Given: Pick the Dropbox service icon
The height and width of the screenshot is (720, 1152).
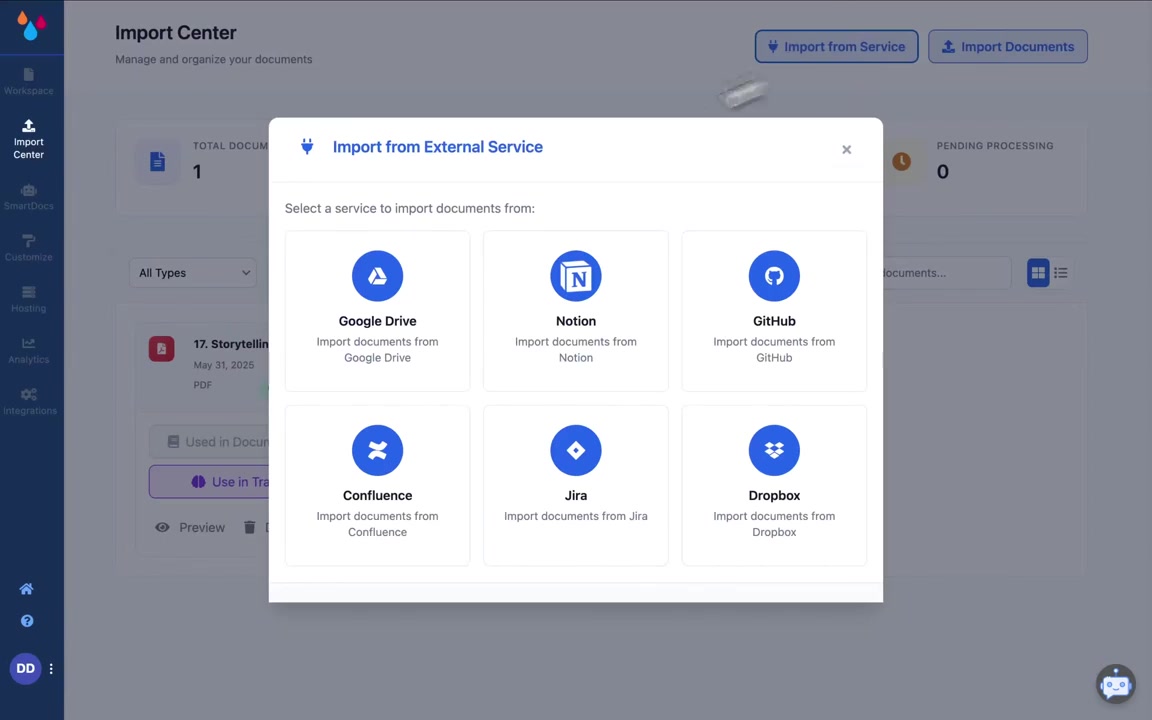Looking at the screenshot, I should pyautogui.click(x=774, y=450).
